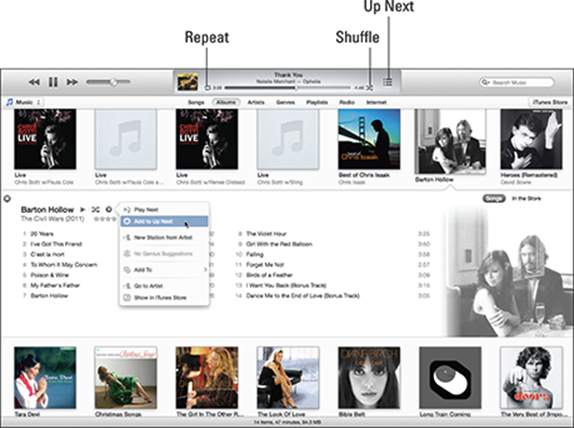
Task: Toggle the Repeat icon in the player
Action: pos(208,88)
